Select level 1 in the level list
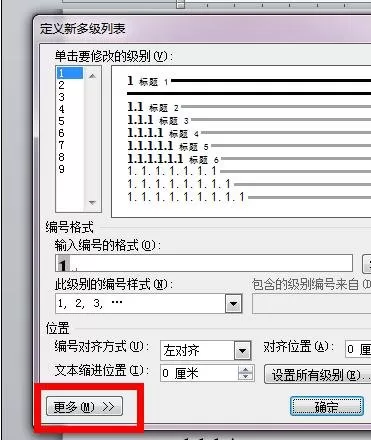 point(70,73)
